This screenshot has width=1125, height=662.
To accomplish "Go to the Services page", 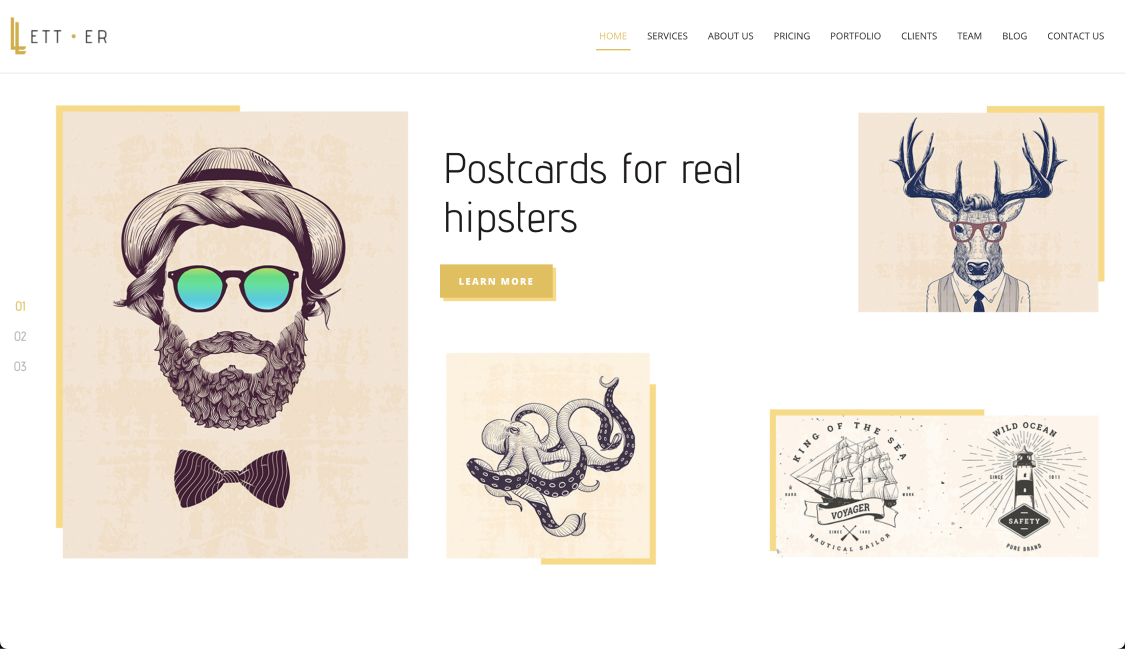I will coord(667,36).
